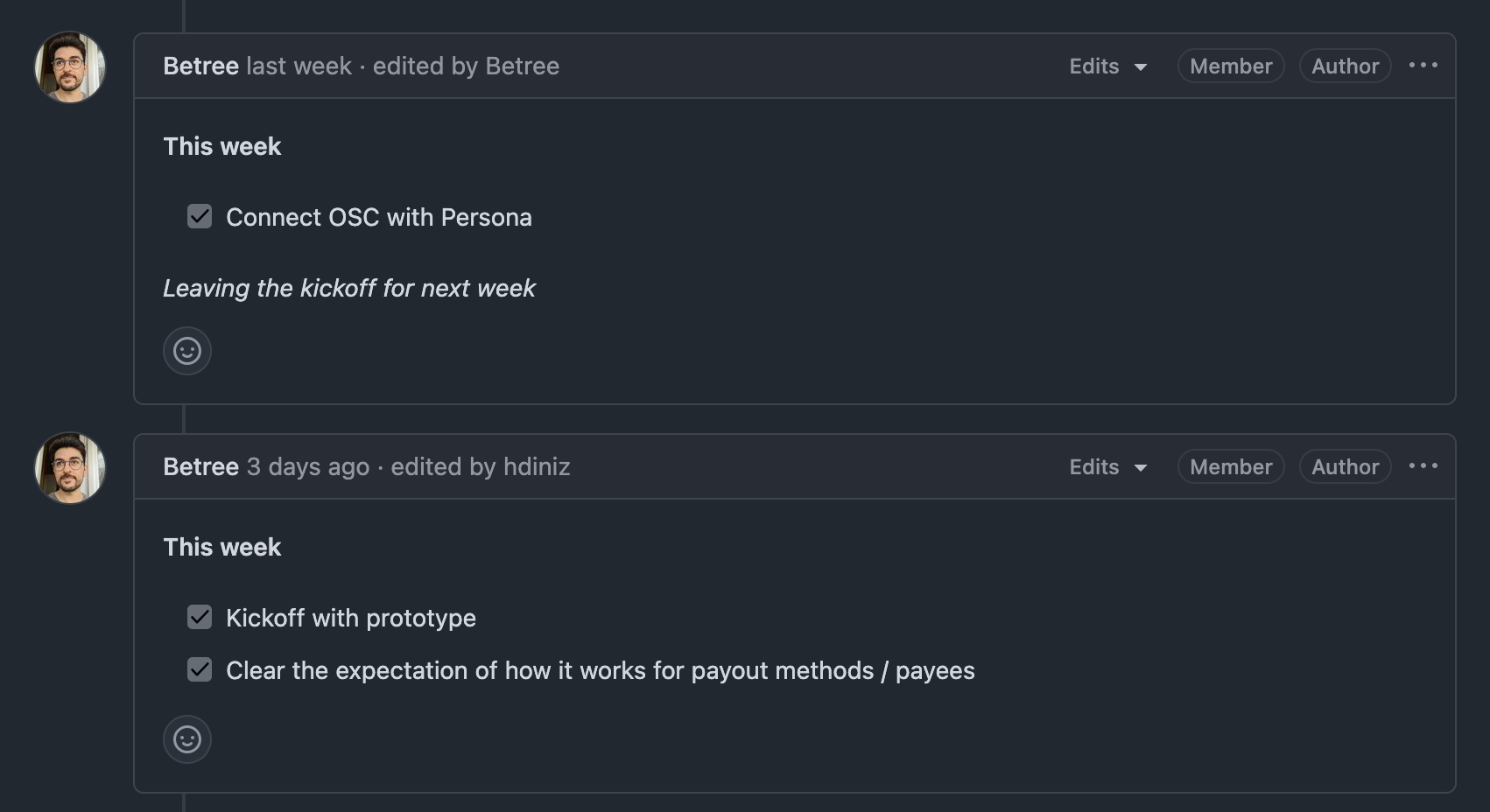1490x812 pixels.
Task: Click Member badge on first comment
Action: point(1230,66)
